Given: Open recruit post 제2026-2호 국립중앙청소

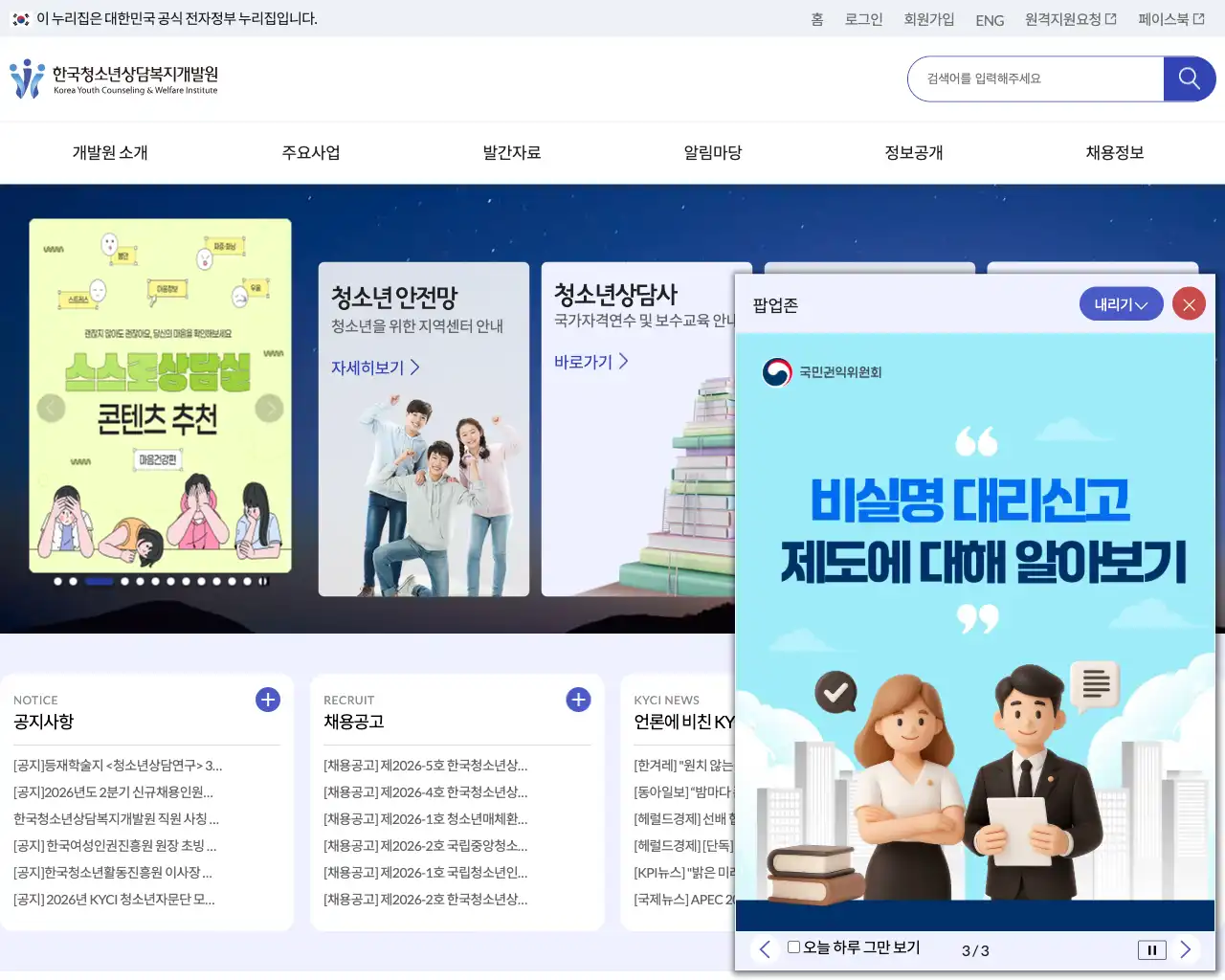Looking at the screenshot, I should (x=426, y=846).
